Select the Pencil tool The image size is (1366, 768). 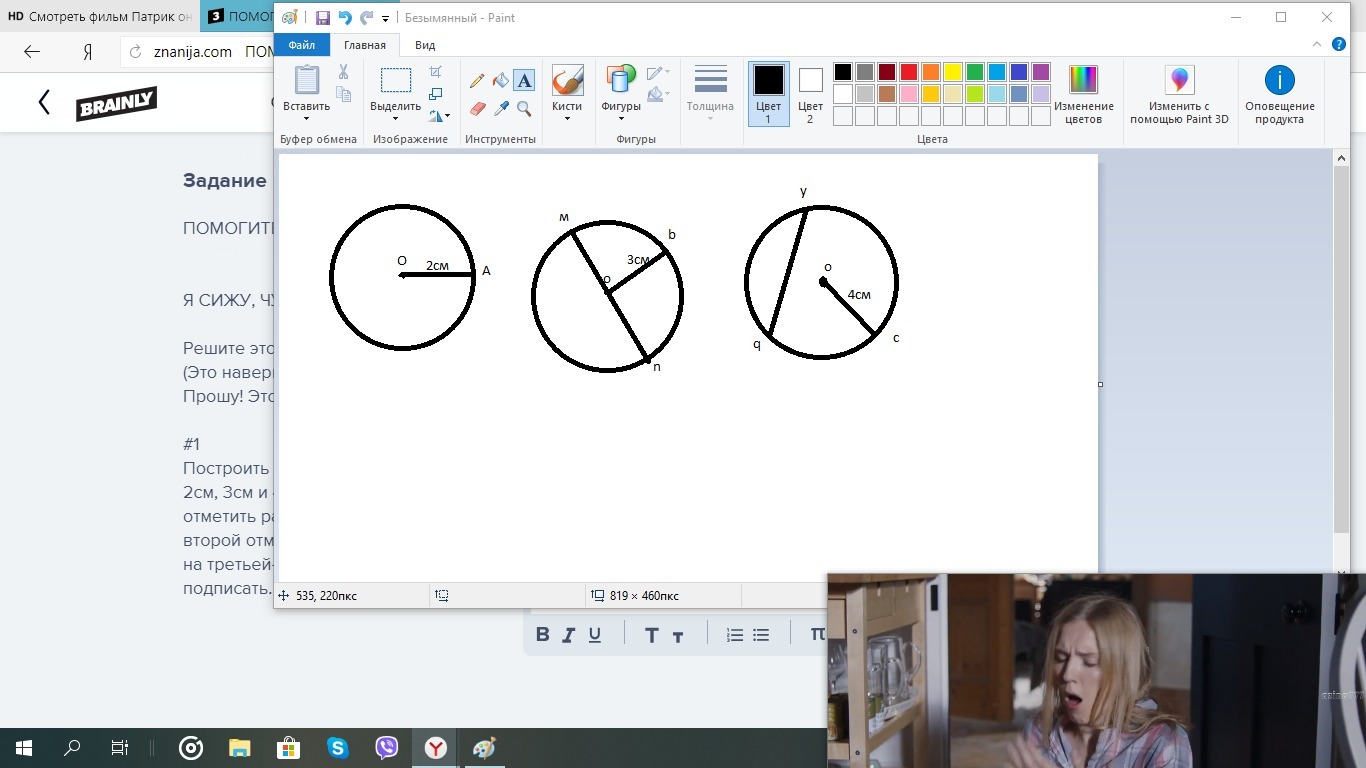click(477, 81)
